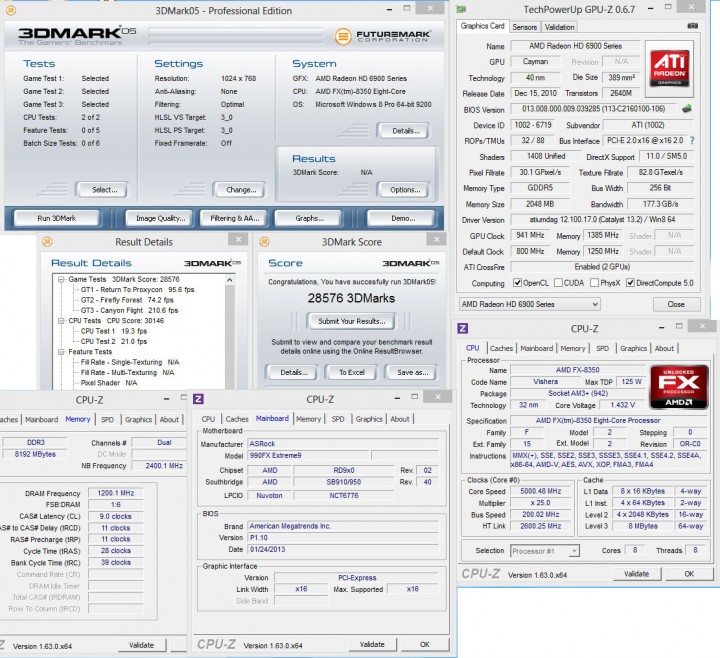This screenshot has height=658, width=720.
Task: Click the GPU-Z screenshot camera icon
Action: [x=692, y=26]
